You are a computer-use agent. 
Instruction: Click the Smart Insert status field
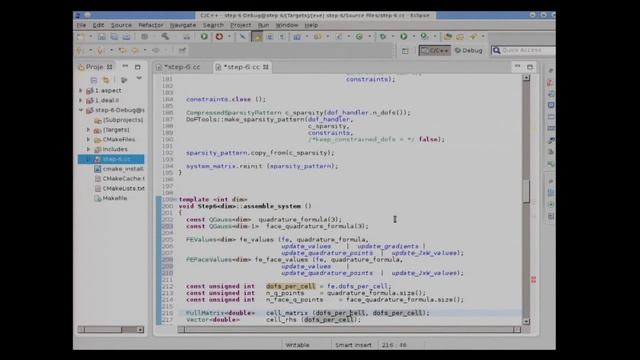[x=353, y=345]
